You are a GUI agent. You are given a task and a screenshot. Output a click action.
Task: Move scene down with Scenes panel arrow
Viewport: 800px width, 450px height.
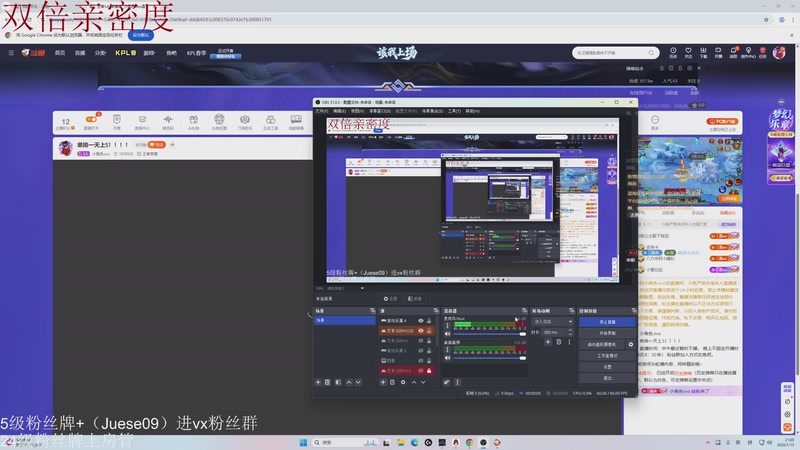358,382
